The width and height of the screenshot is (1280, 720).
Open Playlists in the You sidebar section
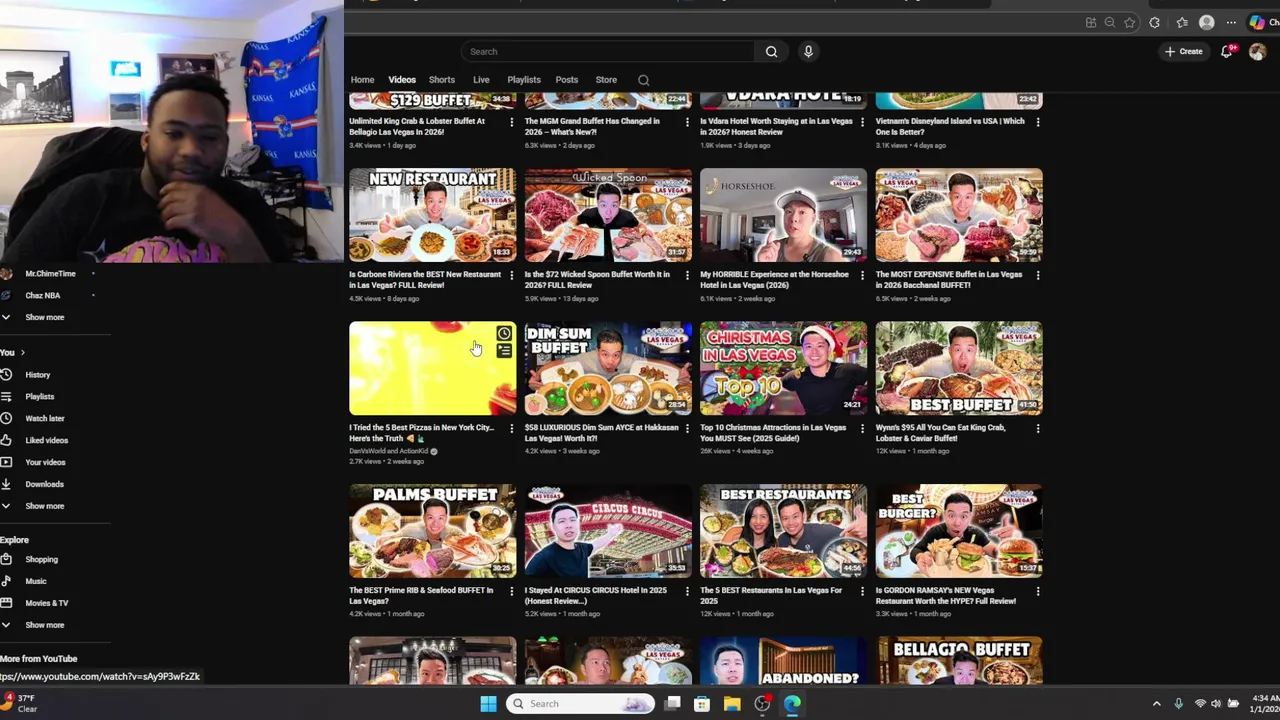[x=40, y=397]
